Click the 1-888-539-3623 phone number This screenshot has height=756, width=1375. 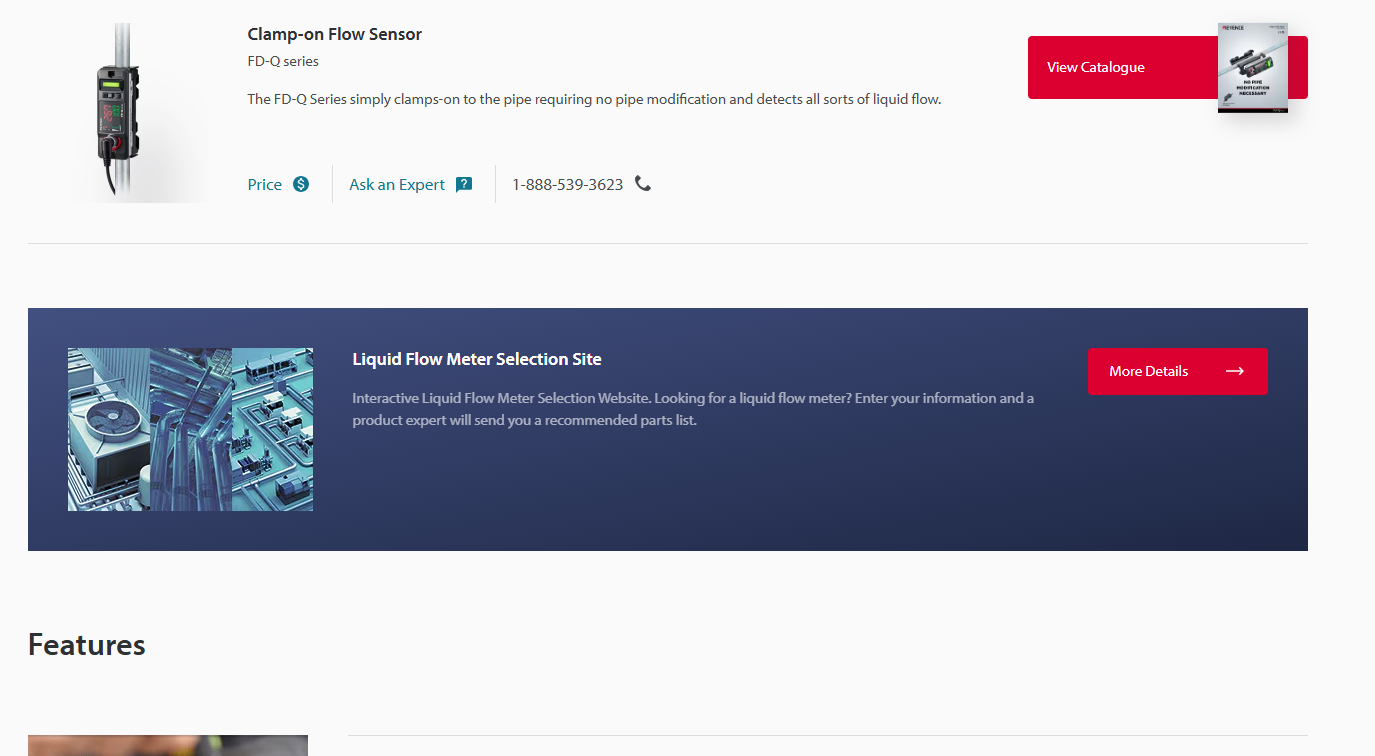click(567, 185)
